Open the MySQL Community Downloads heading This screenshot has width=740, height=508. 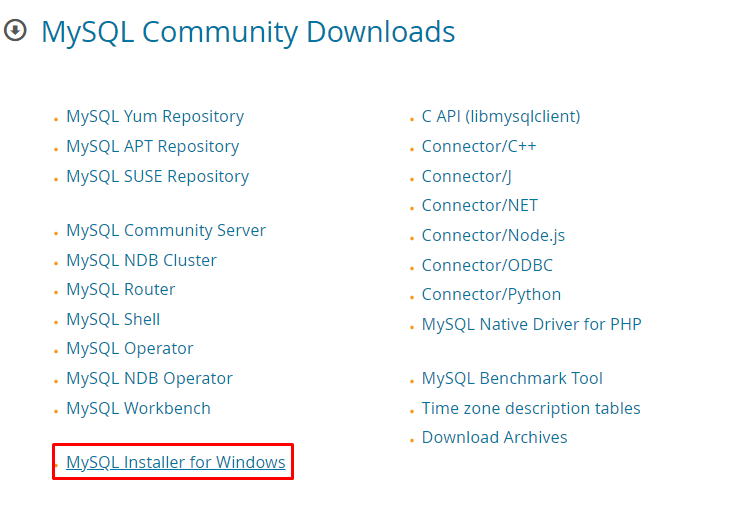point(248,32)
